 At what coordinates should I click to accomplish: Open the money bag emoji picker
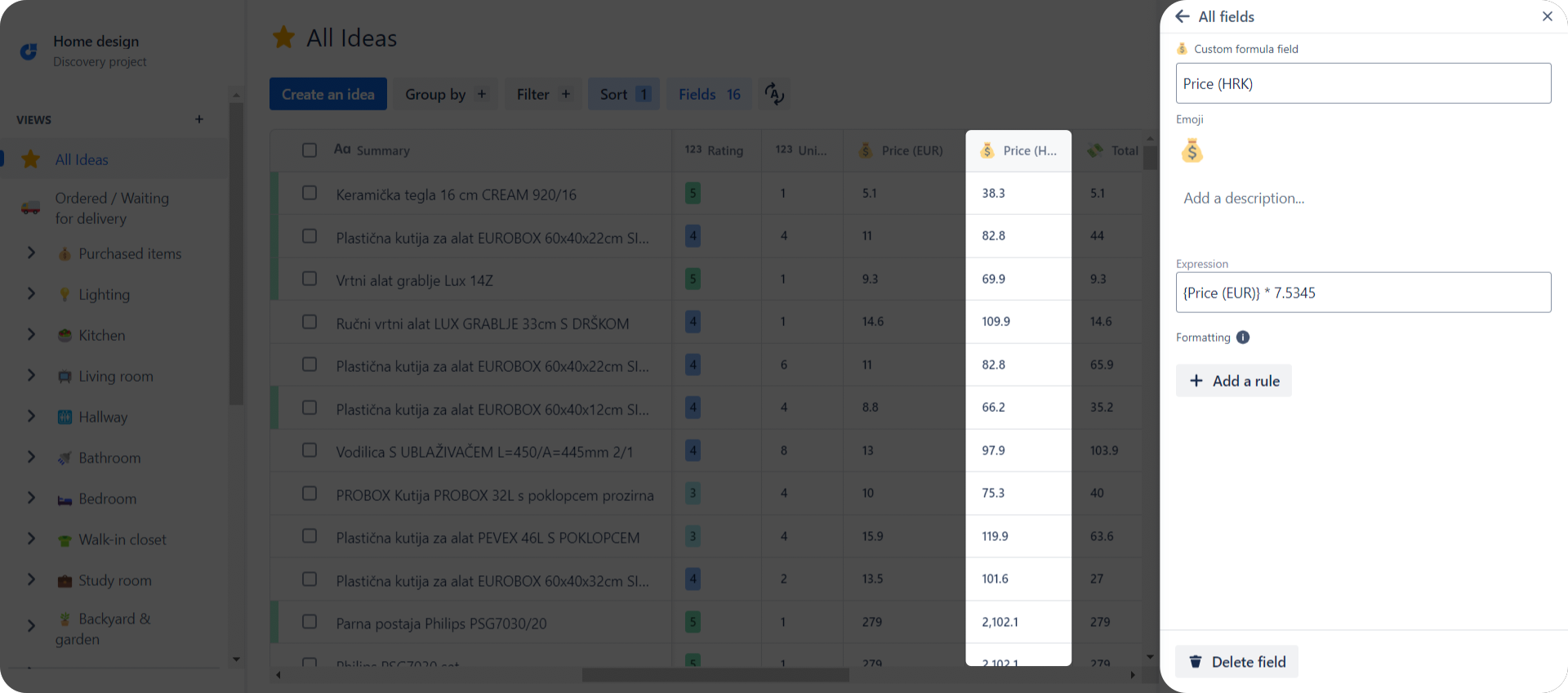pos(1192,151)
